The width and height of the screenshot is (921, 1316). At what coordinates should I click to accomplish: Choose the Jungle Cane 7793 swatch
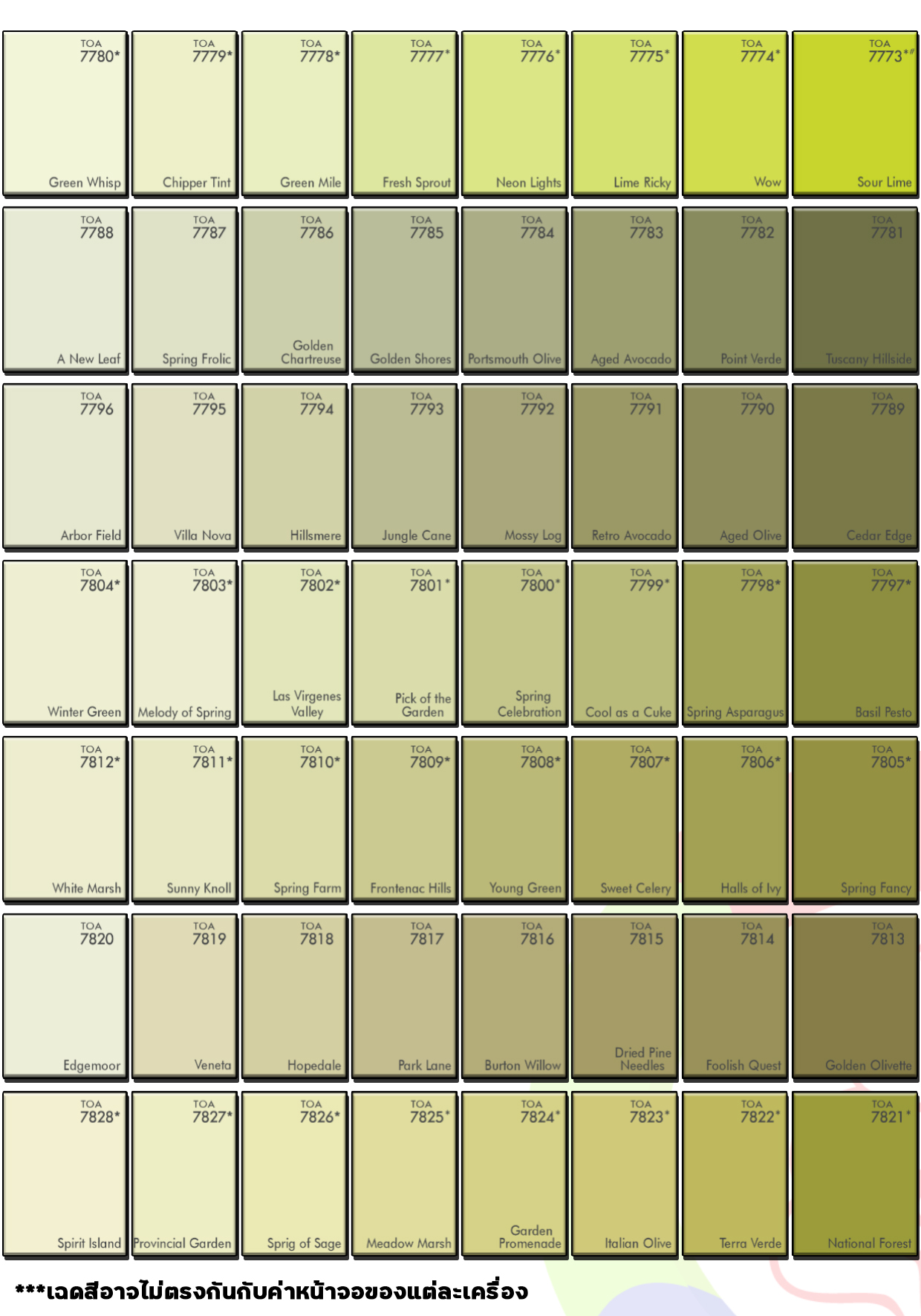(x=404, y=466)
